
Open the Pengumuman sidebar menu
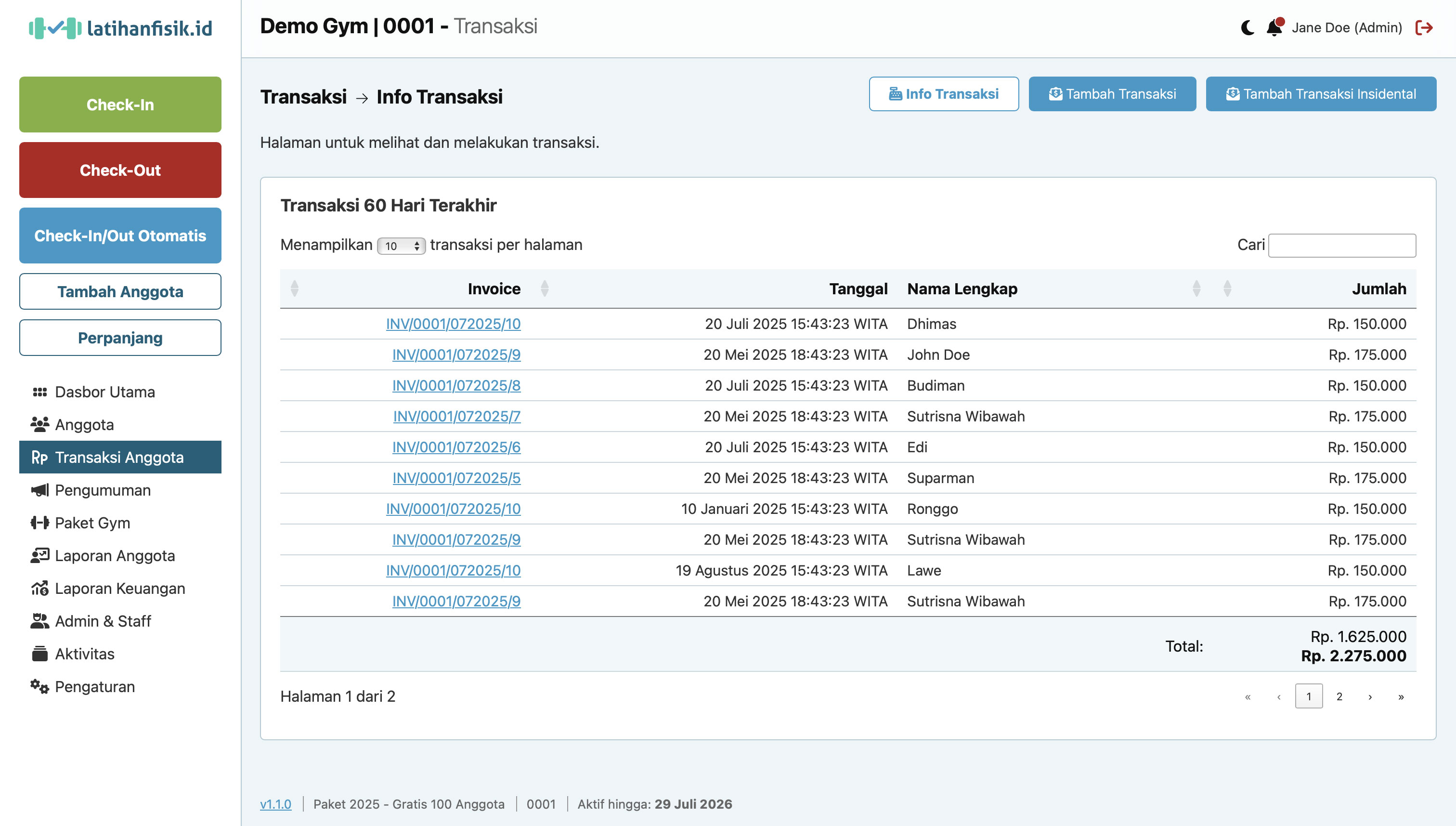coord(103,490)
